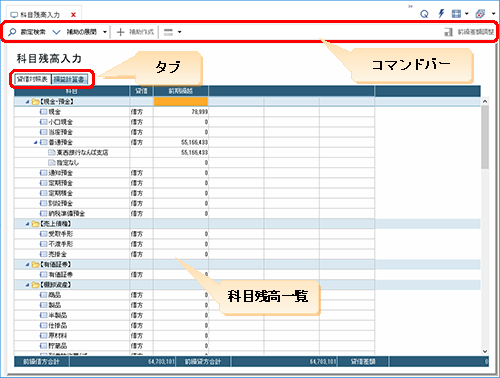
Task: Collapse the 普通預金 sub-account triangle
Action: click(x=36, y=142)
